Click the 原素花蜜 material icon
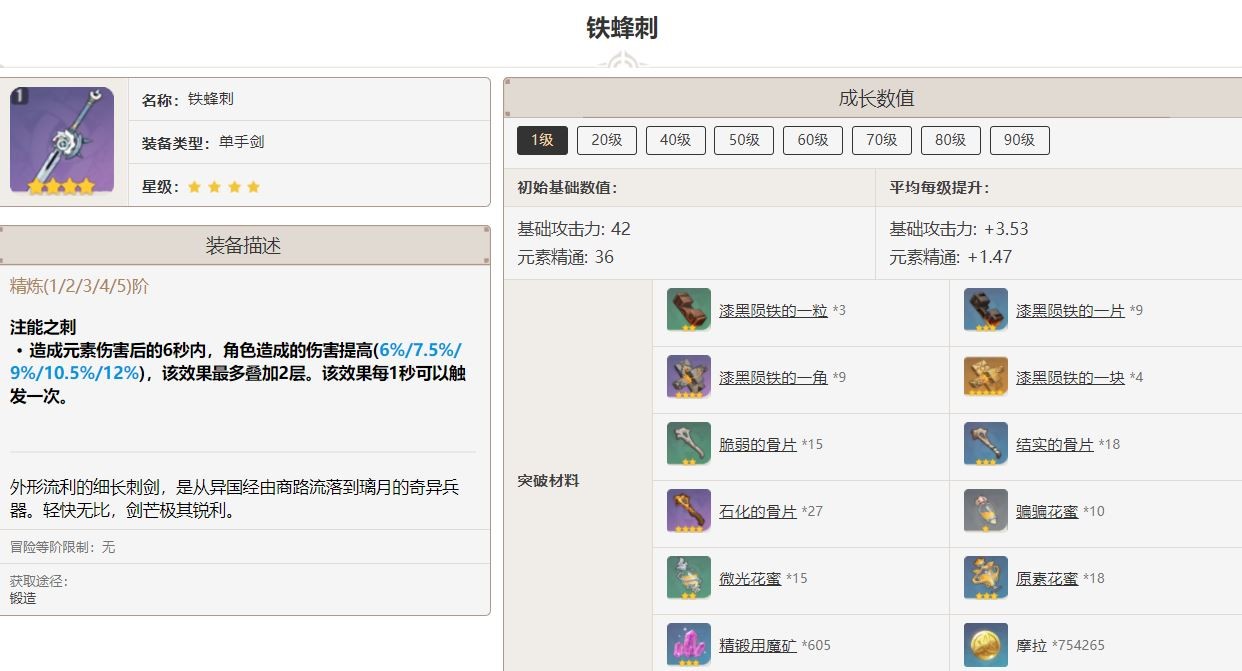The width and height of the screenshot is (1242, 671). (986, 578)
